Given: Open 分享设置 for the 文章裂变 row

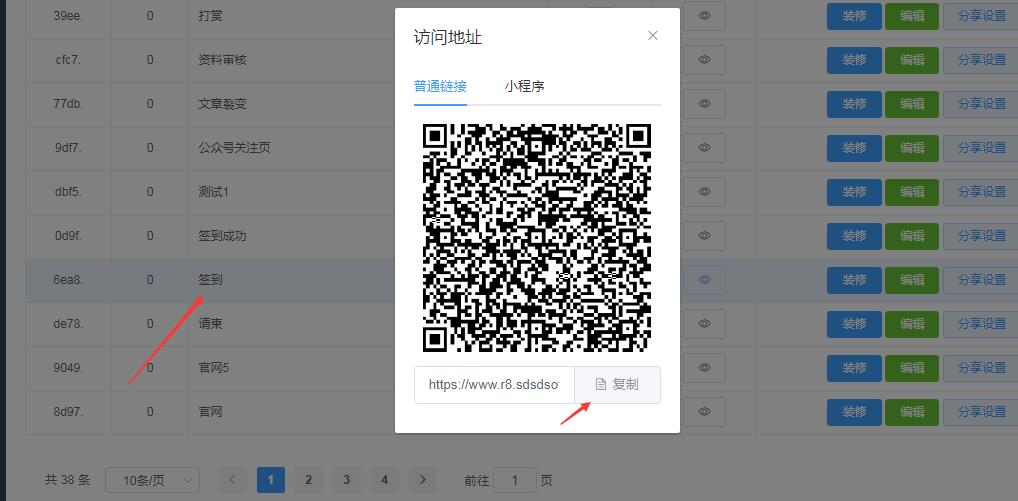Looking at the screenshot, I should (x=981, y=104).
